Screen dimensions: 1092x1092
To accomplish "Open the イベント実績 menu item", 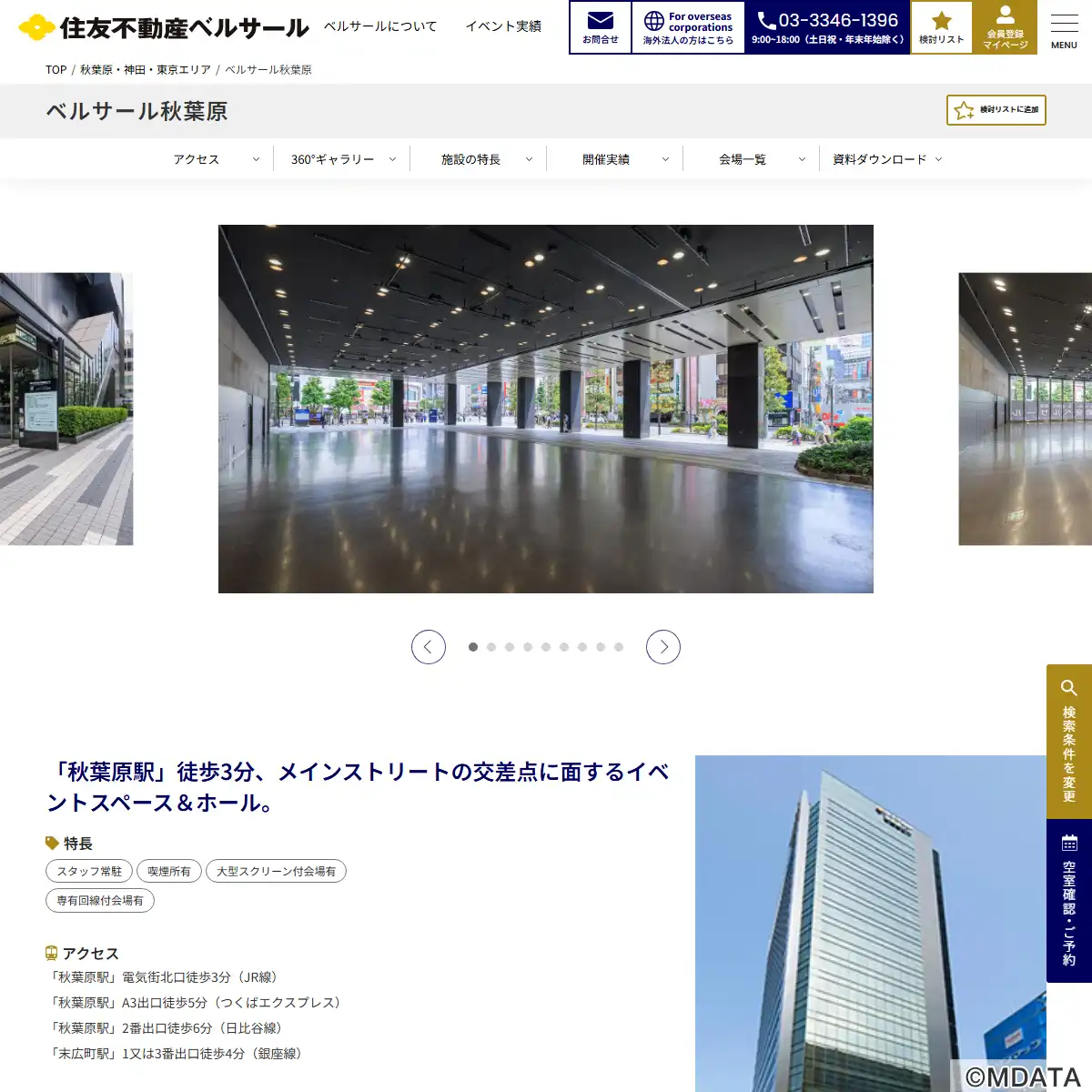I will click(x=503, y=26).
